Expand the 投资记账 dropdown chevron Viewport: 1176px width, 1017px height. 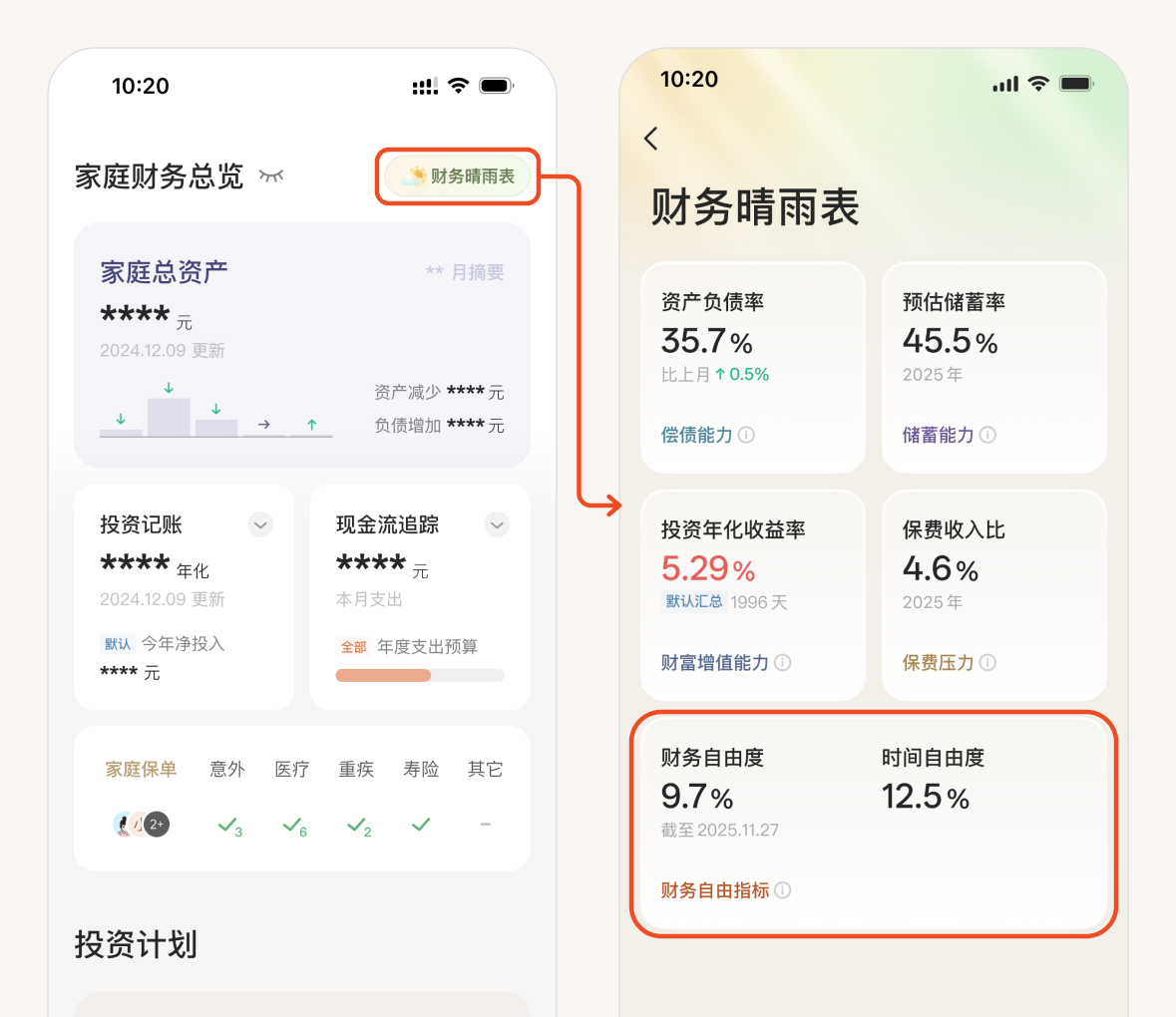coord(260,524)
